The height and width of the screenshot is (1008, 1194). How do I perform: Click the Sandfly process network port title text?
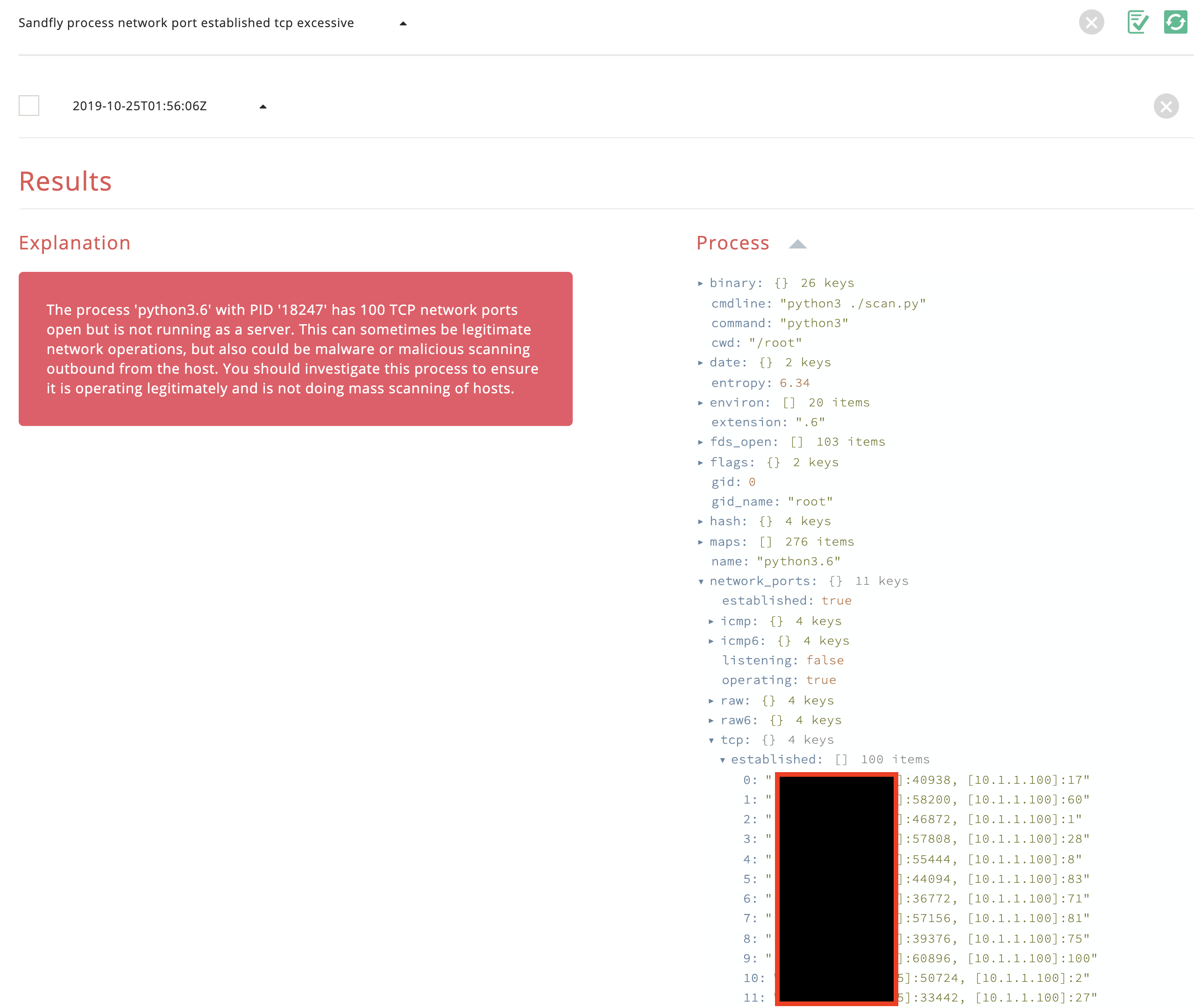(x=186, y=23)
